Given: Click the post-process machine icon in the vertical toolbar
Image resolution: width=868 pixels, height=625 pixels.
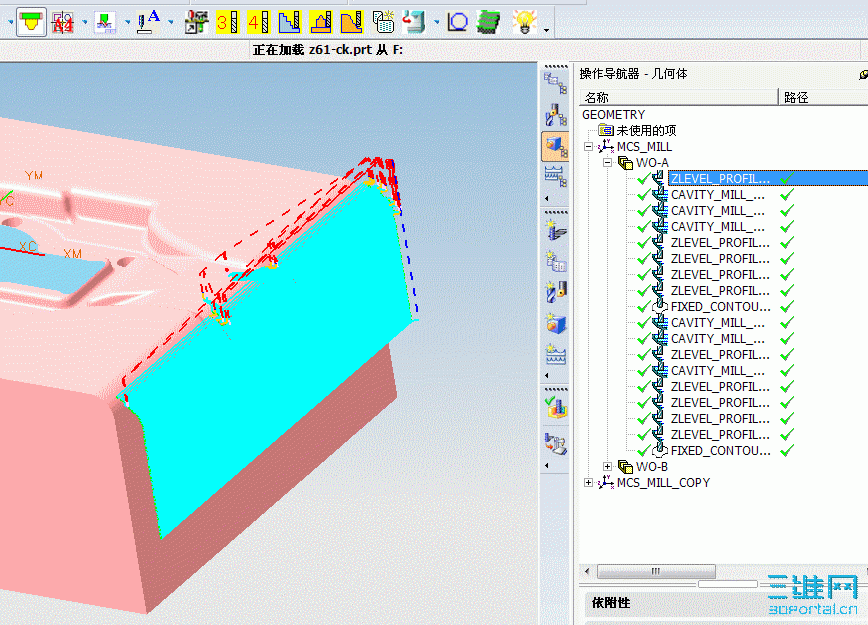Looking at the screenshot, I should [555, 443].
